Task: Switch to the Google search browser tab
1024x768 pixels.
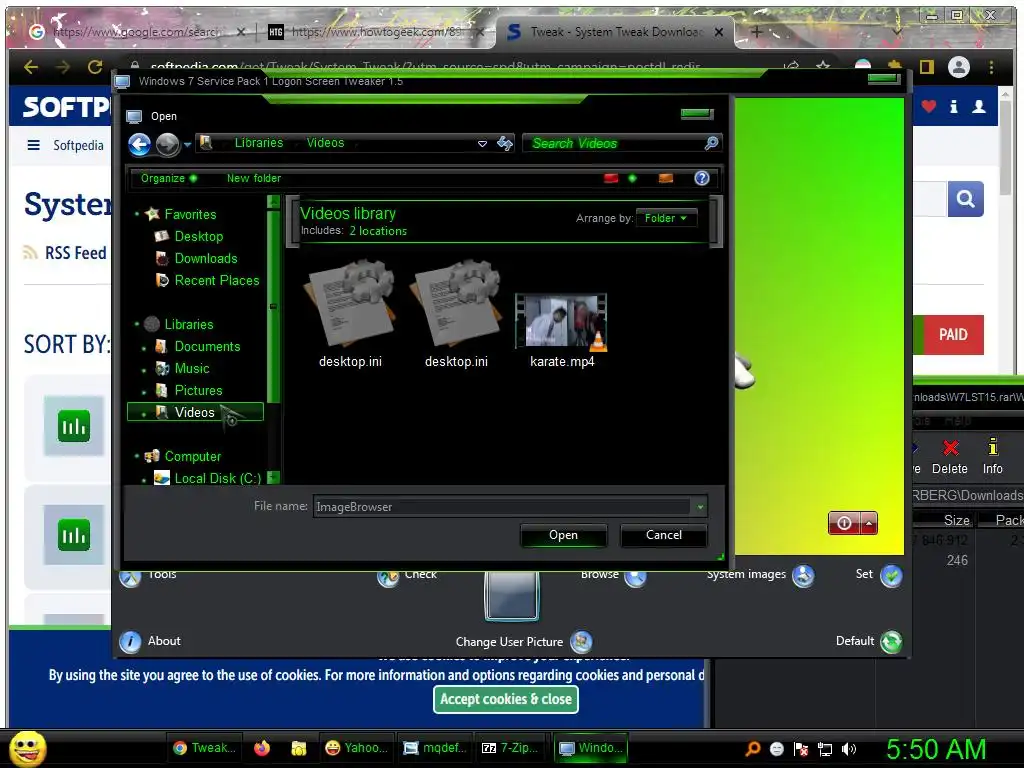Action: tap(136, 32)
